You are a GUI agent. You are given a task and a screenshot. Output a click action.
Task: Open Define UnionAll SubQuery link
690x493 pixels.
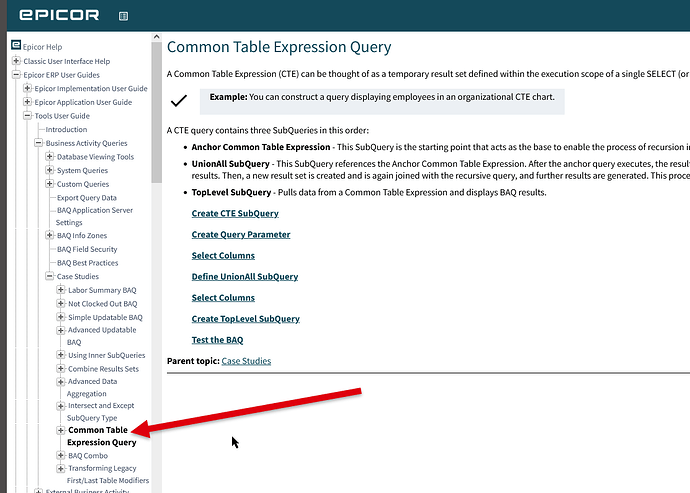245,277
